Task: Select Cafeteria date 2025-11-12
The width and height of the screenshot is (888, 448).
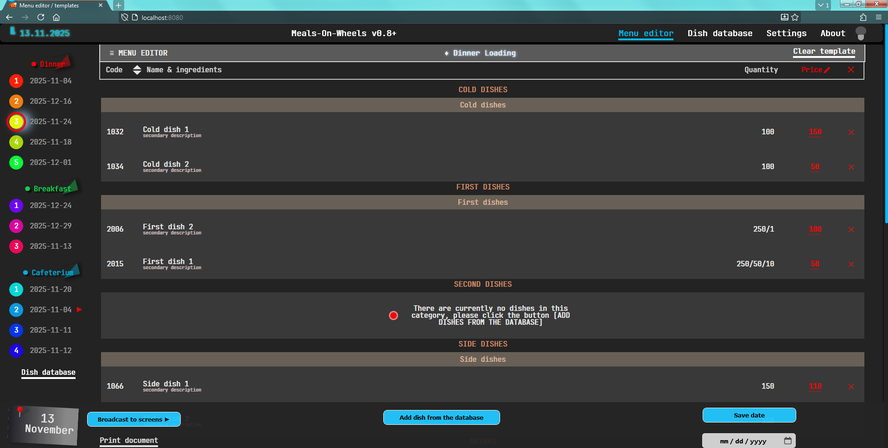Action: pyautogui.click(x=50, y=351)
